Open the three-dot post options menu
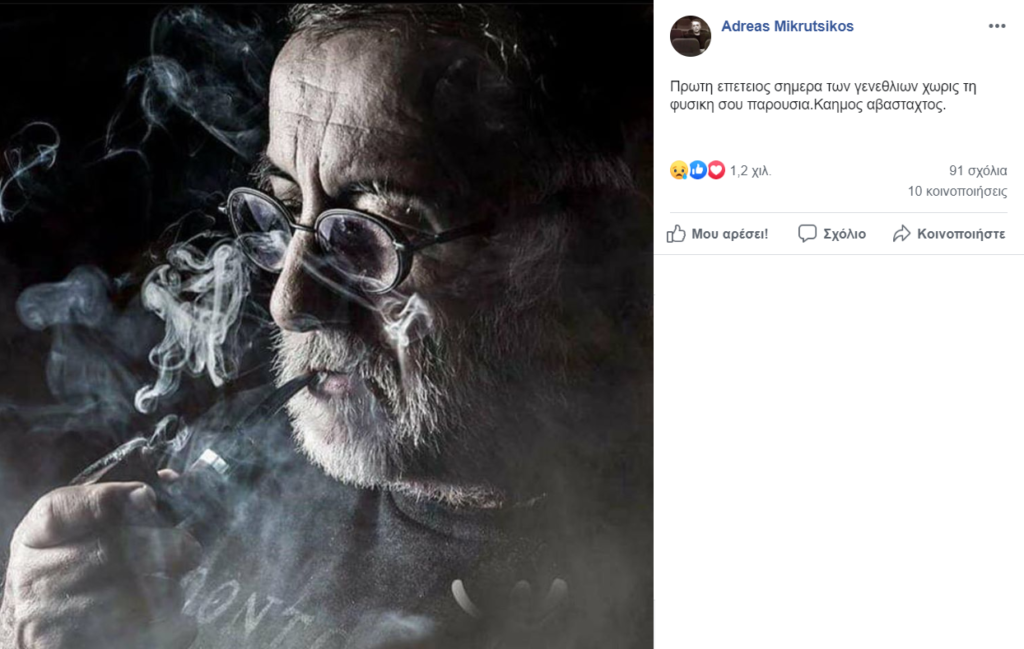 point(996,26)
